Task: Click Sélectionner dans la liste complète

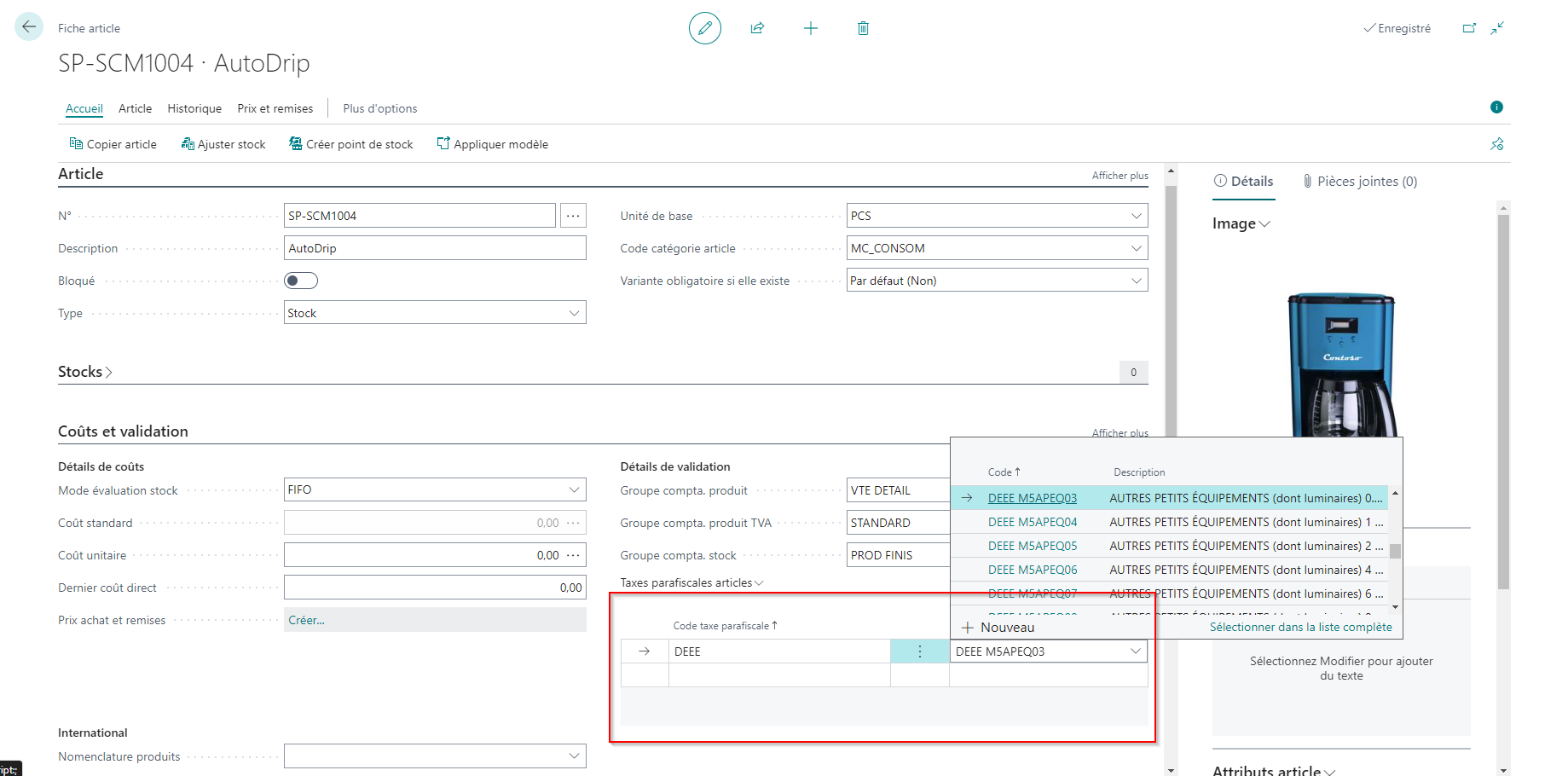Action: click(1301, 627)
